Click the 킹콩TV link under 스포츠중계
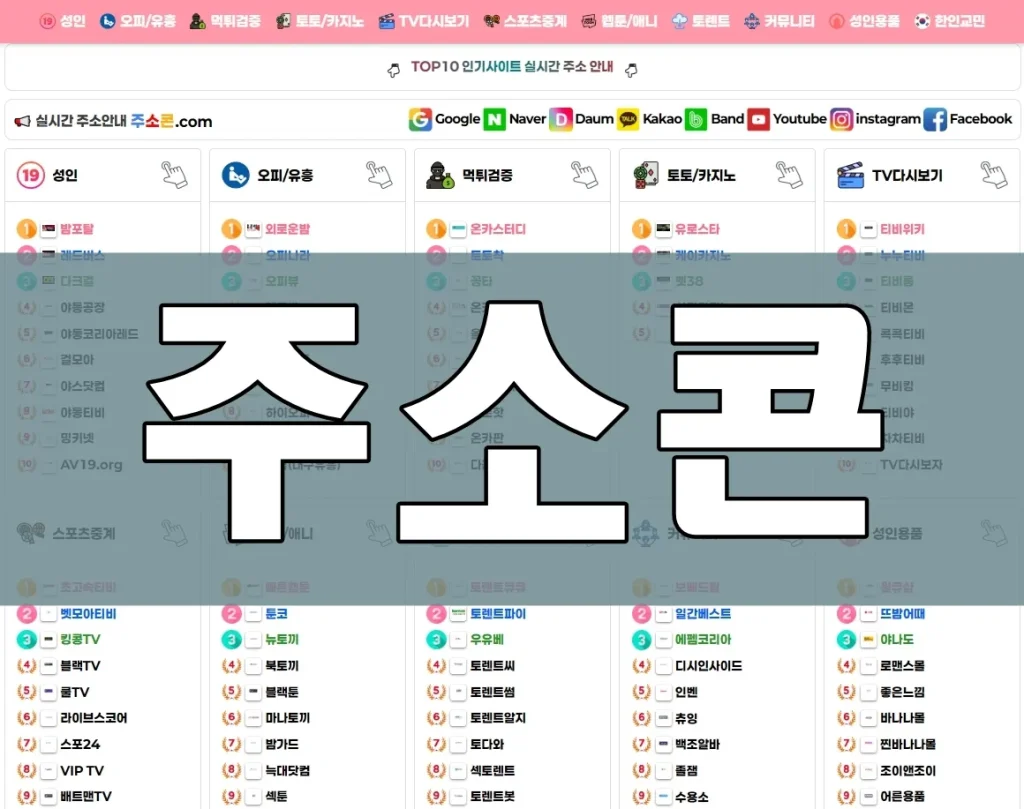The width and height of the screenshot is (1024, 809). (78, 639)
